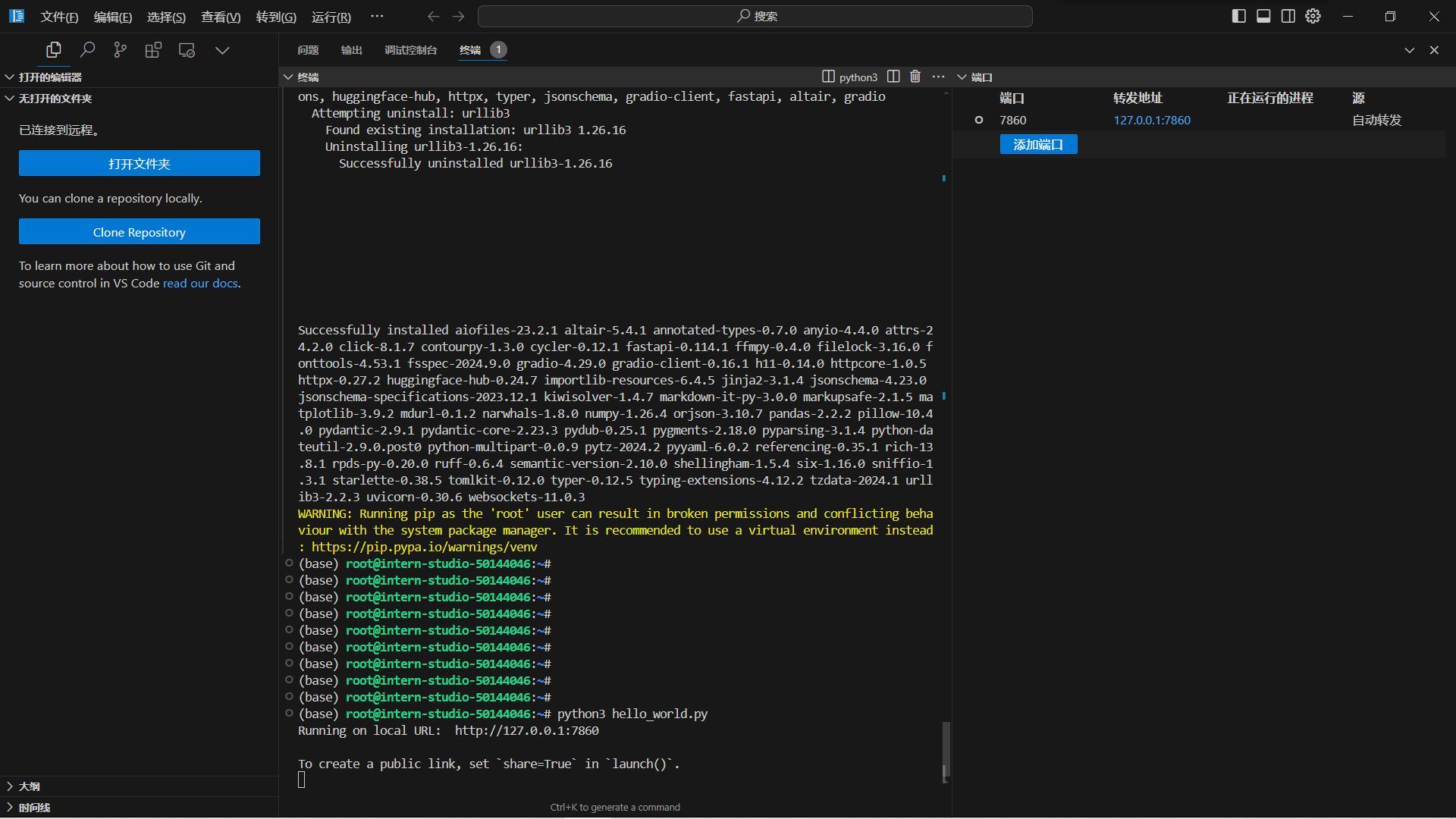Click the 自动转发 source cell
The height and width of the screenshot is (819, 1456).
pyautogui.click(x=1376, y=120)
